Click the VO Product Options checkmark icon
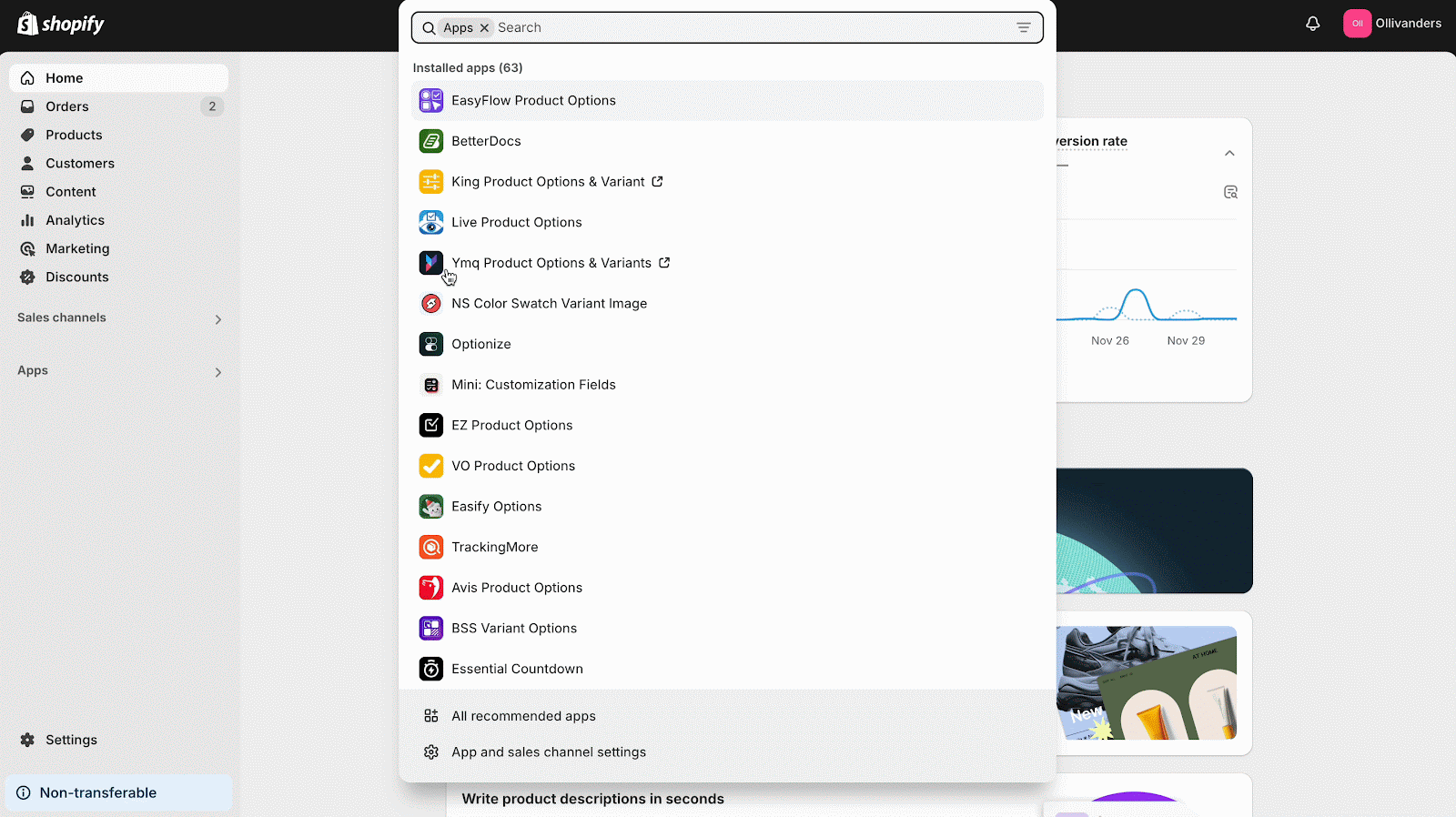 [x=431, y=466]
